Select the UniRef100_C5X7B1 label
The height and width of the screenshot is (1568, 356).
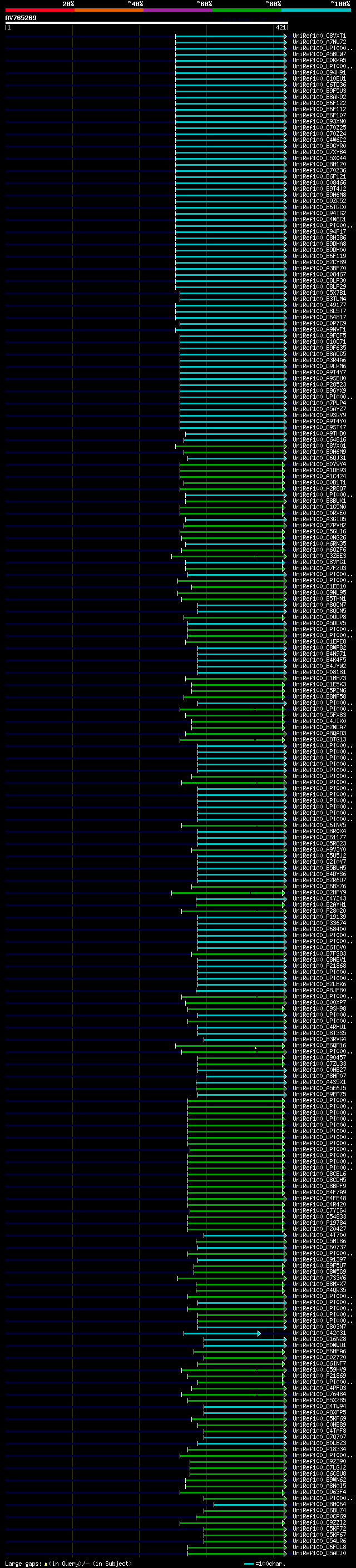point(319,293)
